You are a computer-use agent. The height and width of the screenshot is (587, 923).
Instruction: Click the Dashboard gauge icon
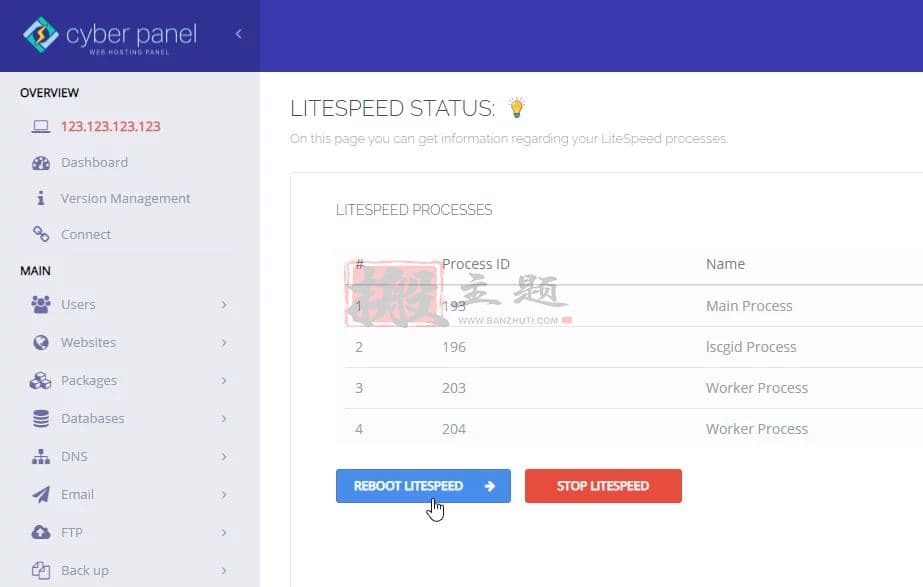tap(41, 163)
